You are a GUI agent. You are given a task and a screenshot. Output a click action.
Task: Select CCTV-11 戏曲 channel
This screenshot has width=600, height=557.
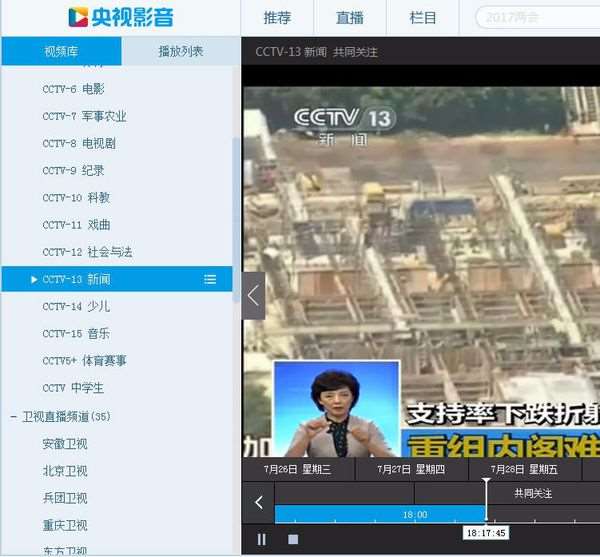tap(76, 225)
